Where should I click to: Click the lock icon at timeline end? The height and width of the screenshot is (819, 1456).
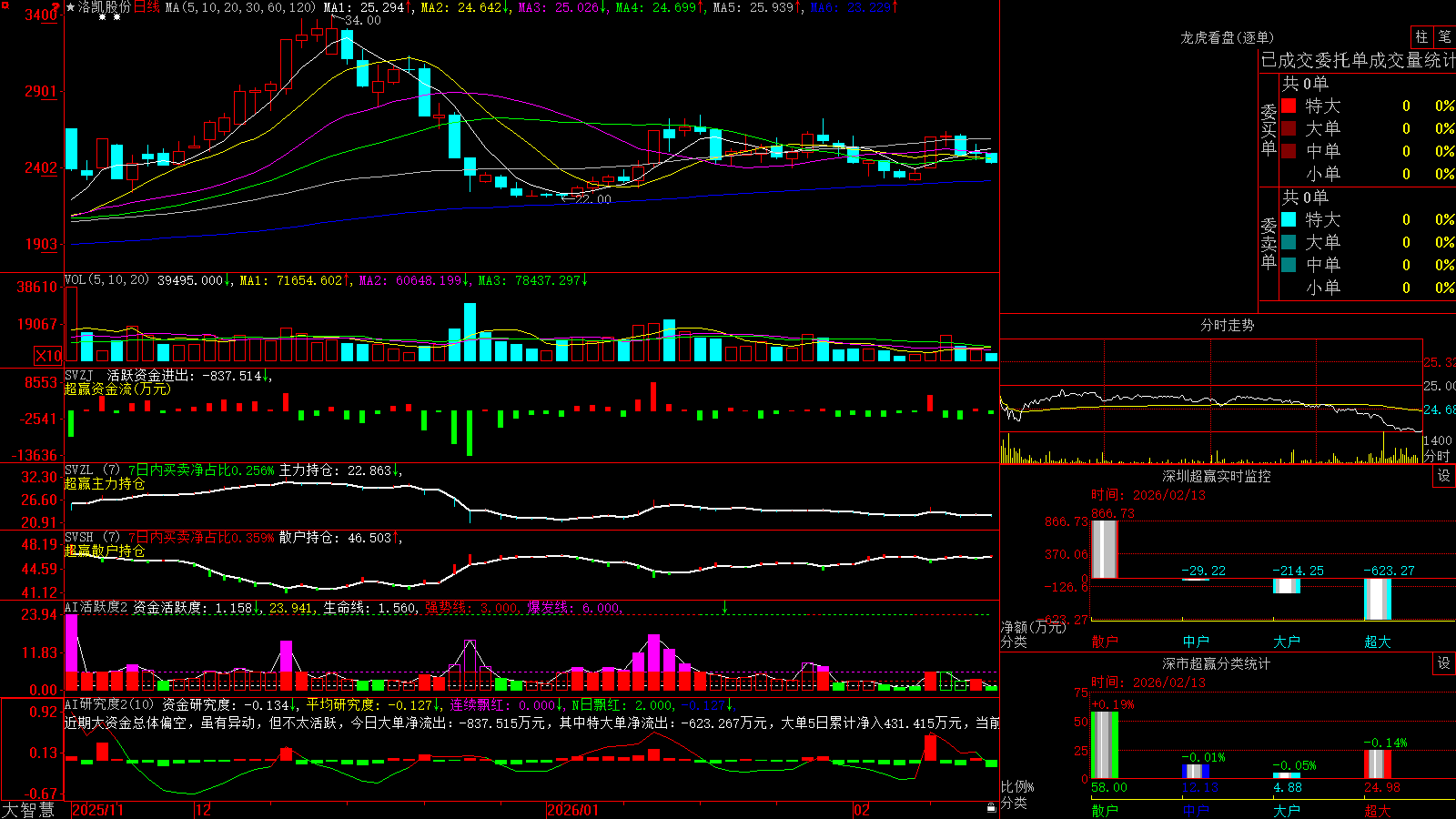click(x=992, y=808)
